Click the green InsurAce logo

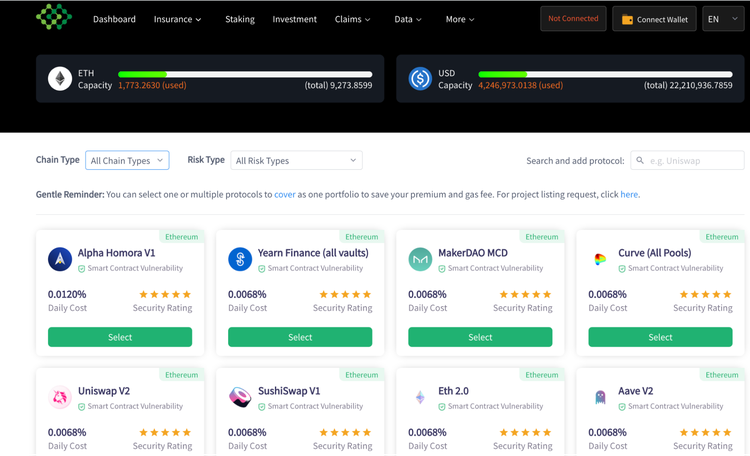[x=54, y=17]
